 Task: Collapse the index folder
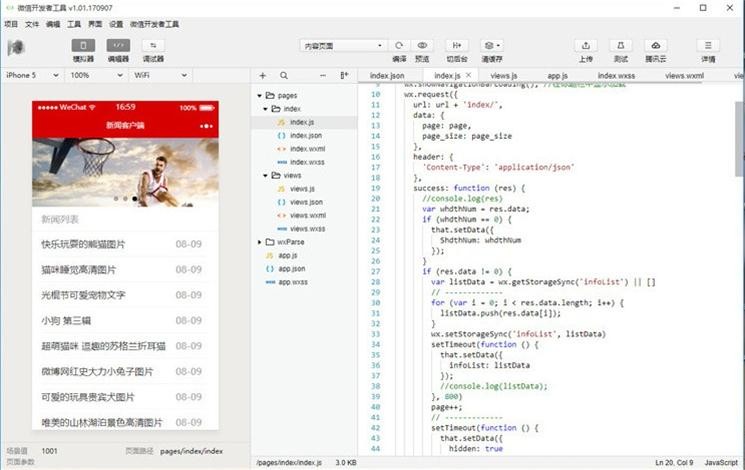point(265,109)
